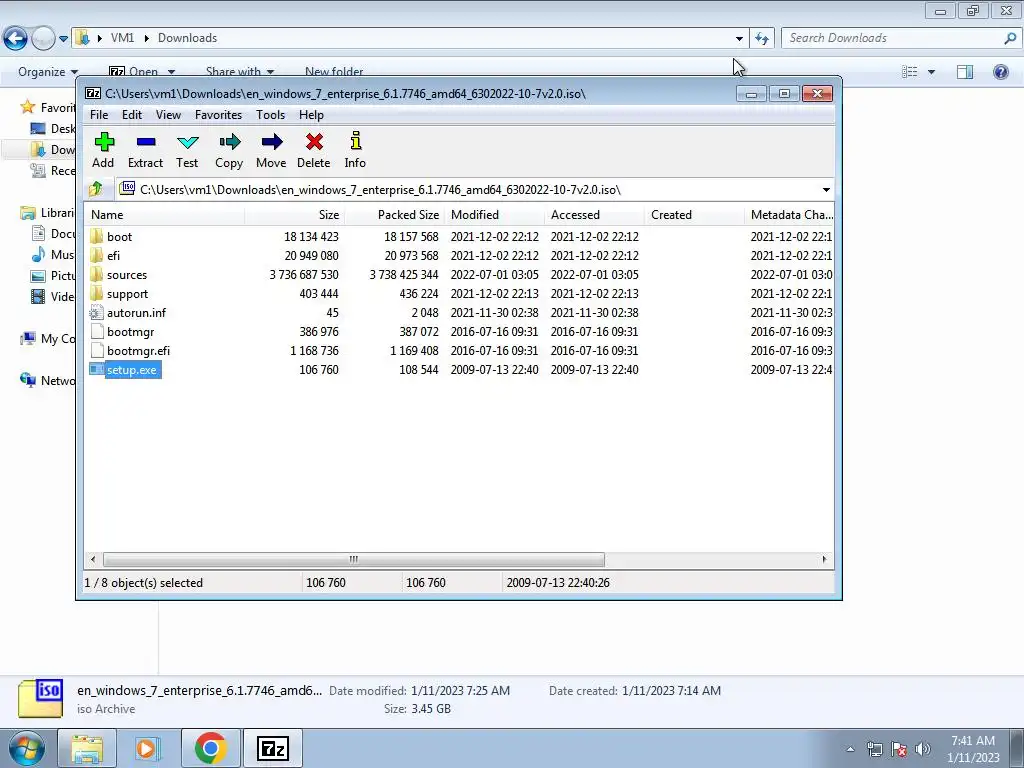Open the File menu in 7-Zip

(99, 115)
